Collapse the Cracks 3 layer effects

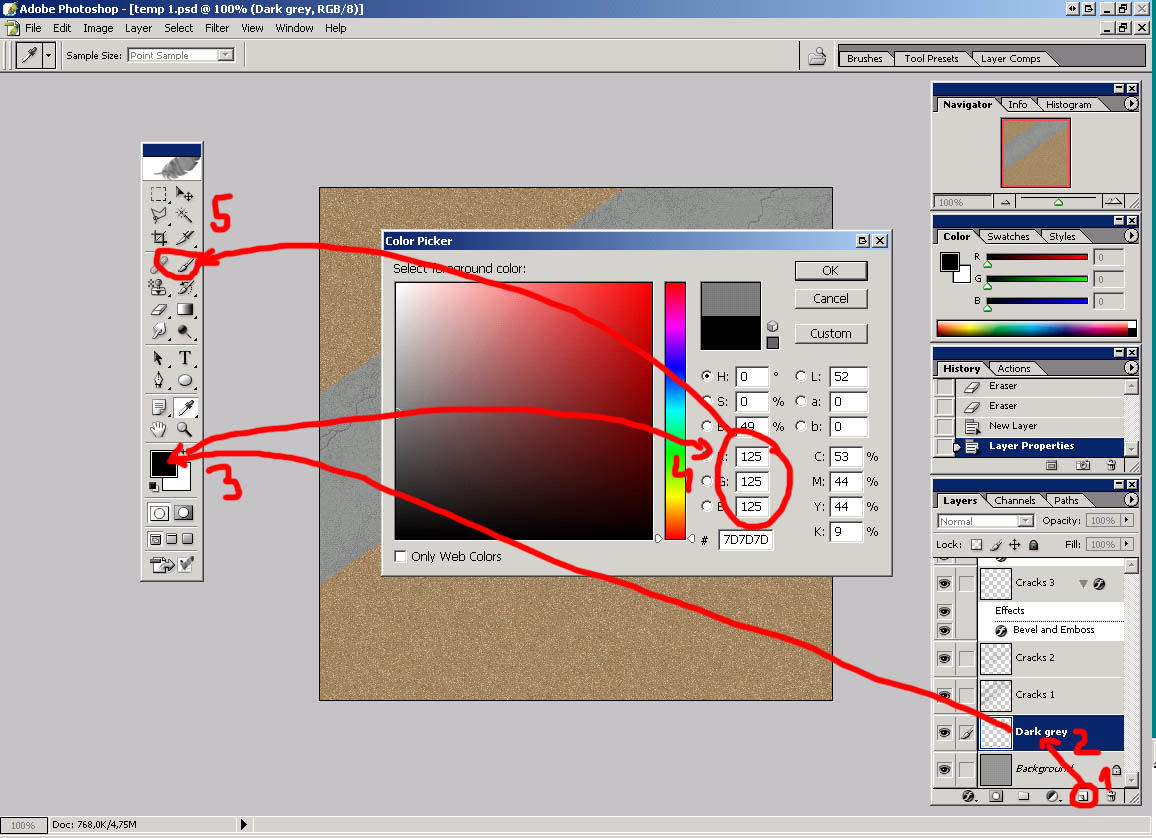pyautogui.click(x=1082, y=583)
